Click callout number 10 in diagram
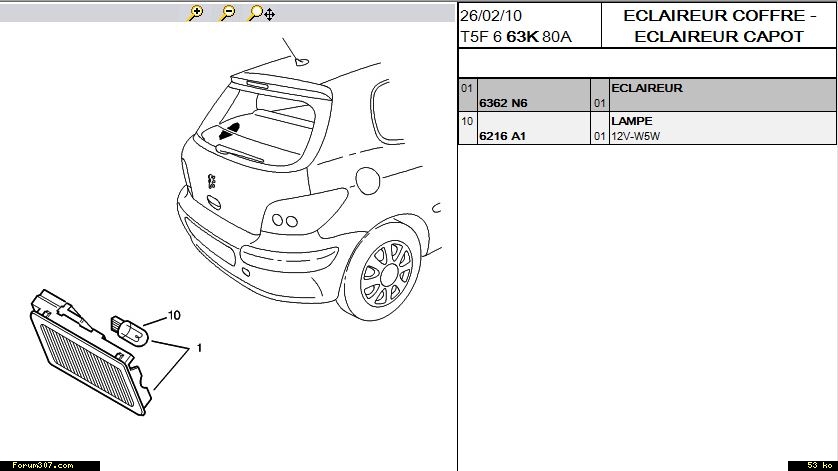 click(173, 315)
